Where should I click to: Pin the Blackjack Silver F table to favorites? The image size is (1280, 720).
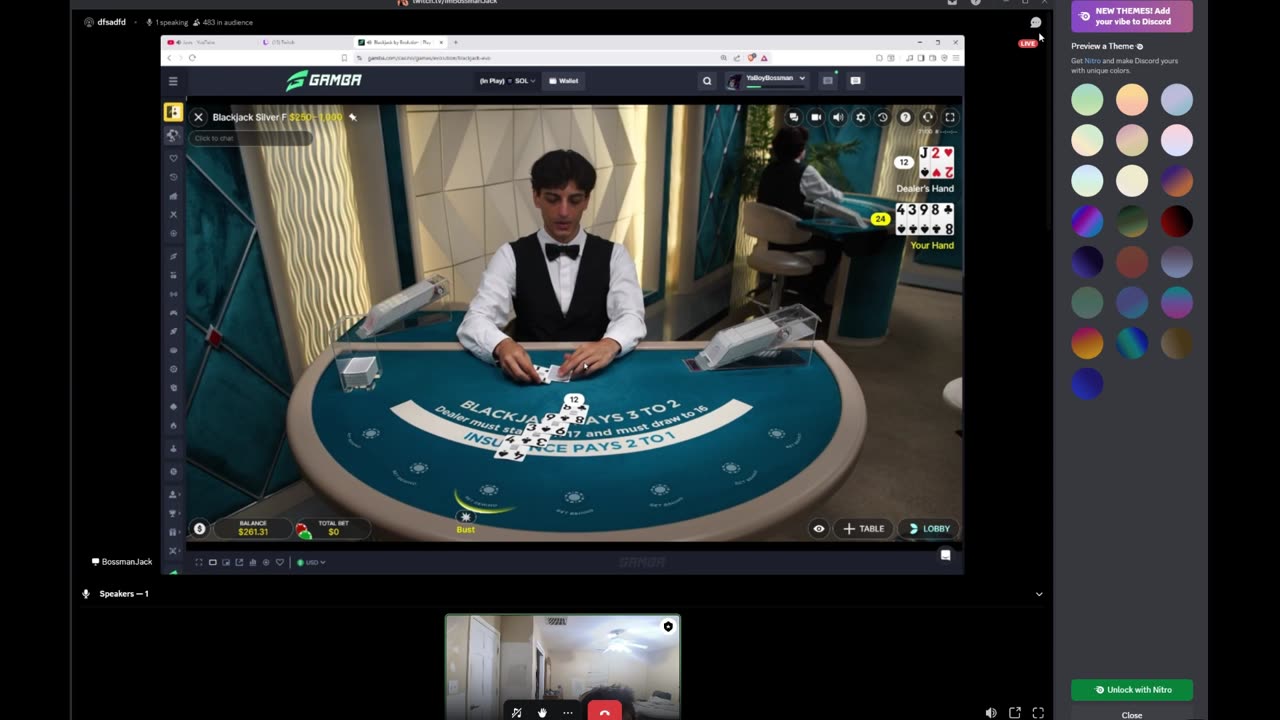(352, 117)
